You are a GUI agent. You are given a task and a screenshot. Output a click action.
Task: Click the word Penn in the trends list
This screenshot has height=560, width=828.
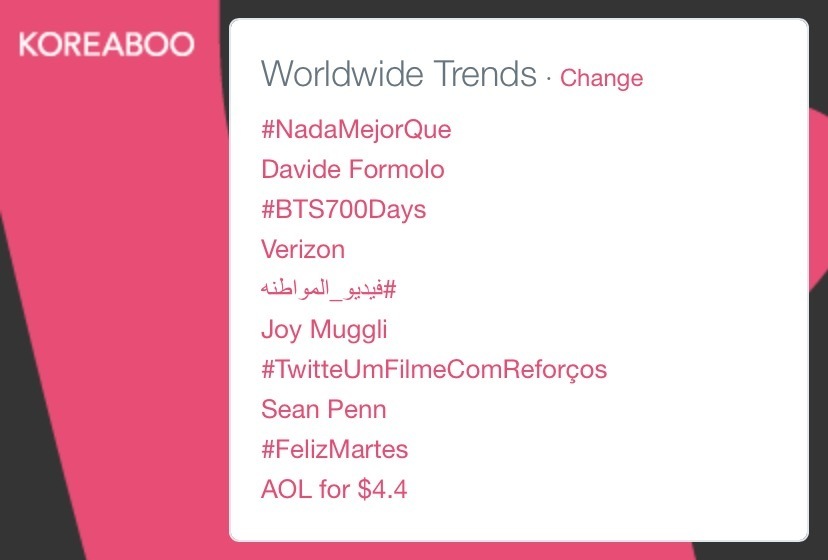coord(356,409)
